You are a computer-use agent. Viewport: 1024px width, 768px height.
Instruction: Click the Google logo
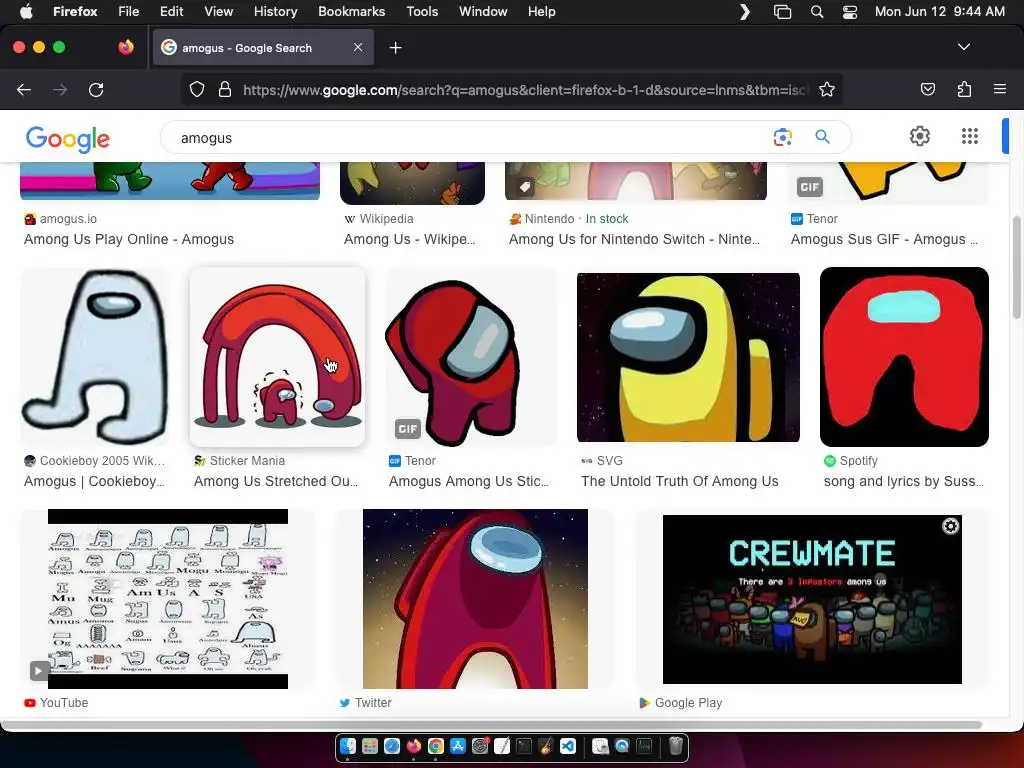tap(68, 138)
